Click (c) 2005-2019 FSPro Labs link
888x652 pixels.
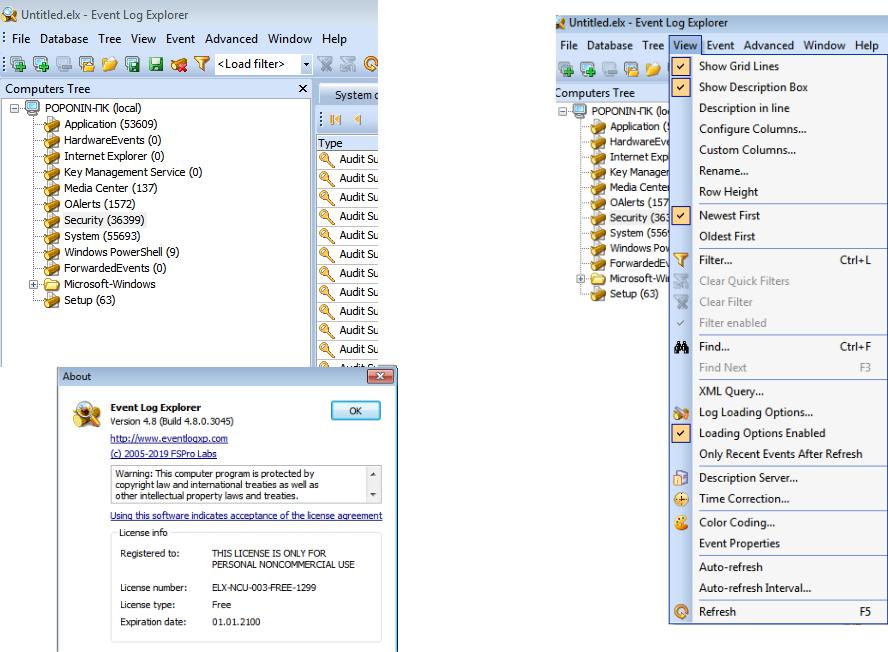pos(163,454)
